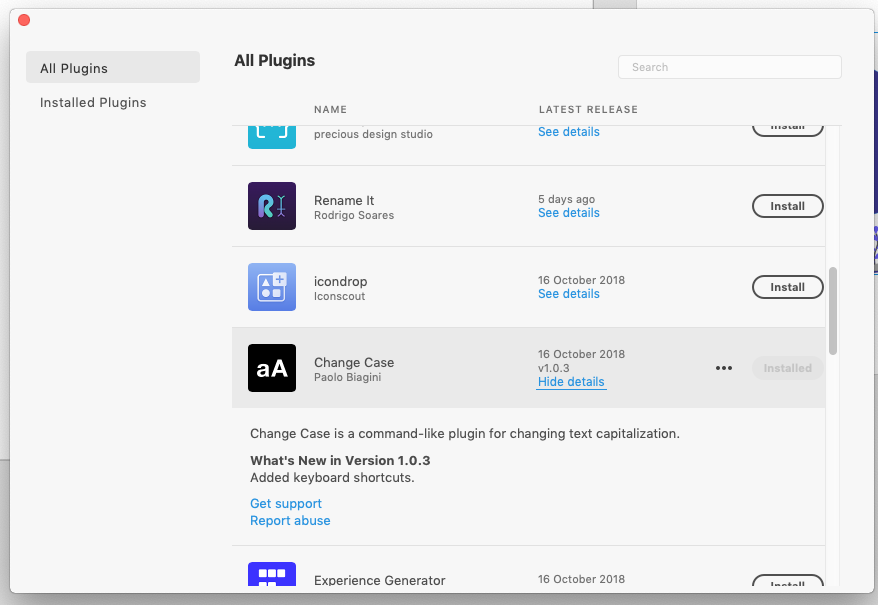The width and height of the screenshot is (878, 605).
Task: Click the plugin list vertical scrollbar
Action: [833, 311]
